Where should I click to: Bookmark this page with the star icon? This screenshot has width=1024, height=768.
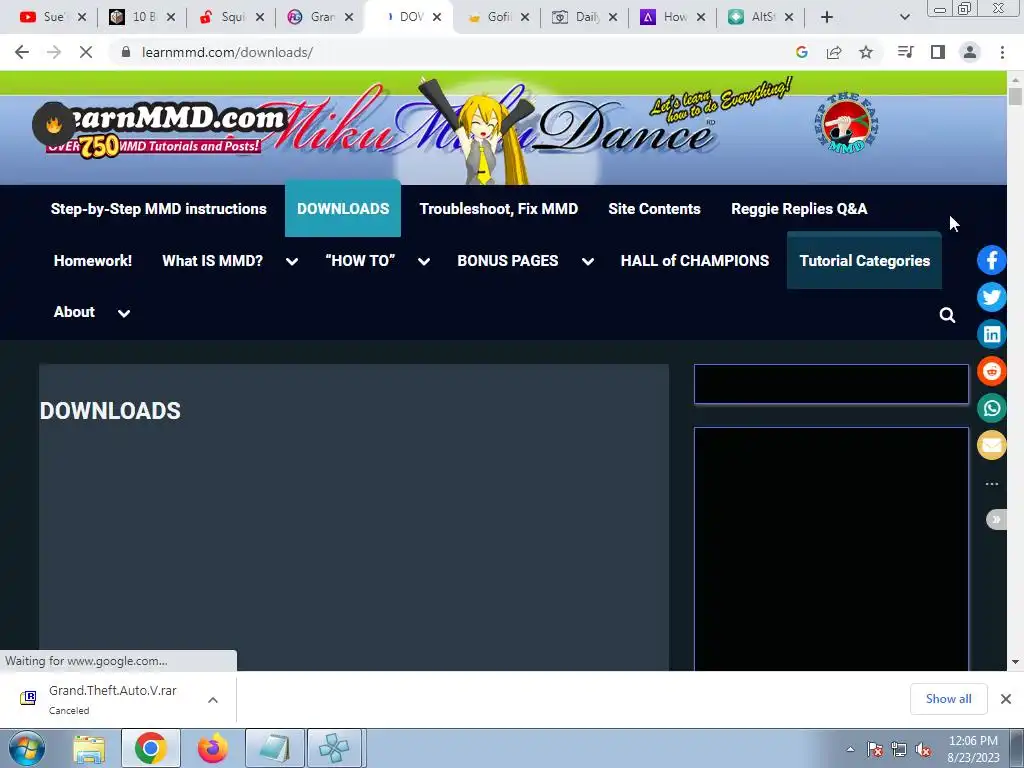pos(866,52)
